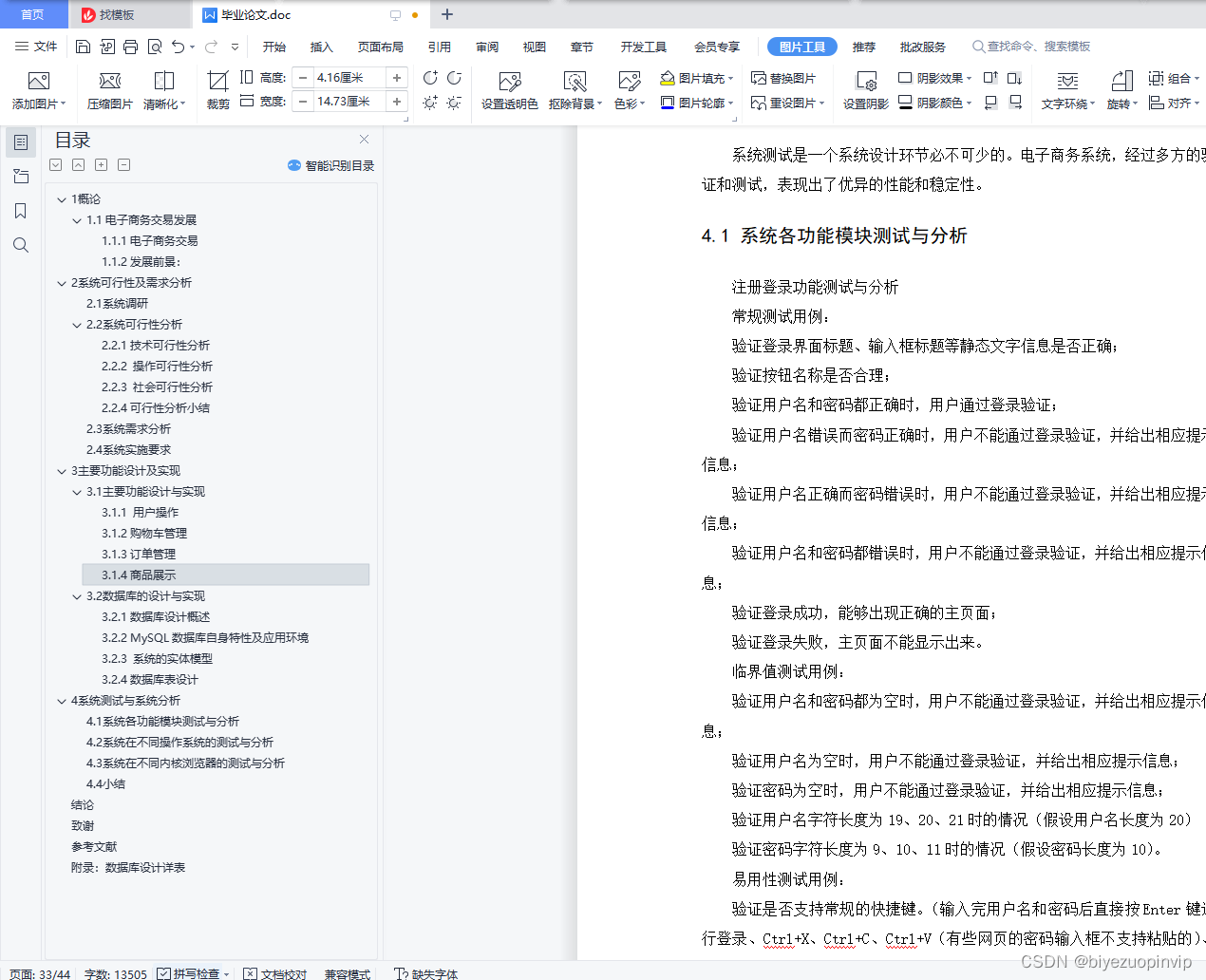Viewport: 1206px width, 980px height.
Task: Collapse 2系统可行性及需求分析 node
Action: (x=62, y=283)
